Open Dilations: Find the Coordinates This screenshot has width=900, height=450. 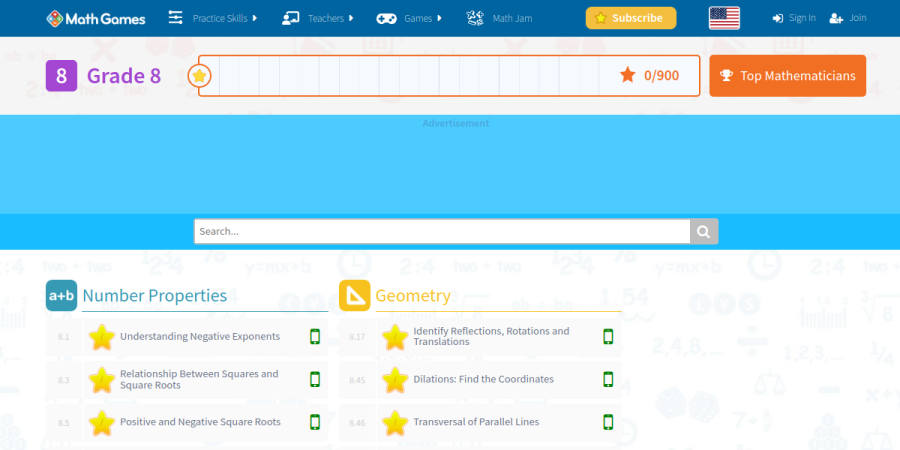pyautogui.click(x=483, y=379)
